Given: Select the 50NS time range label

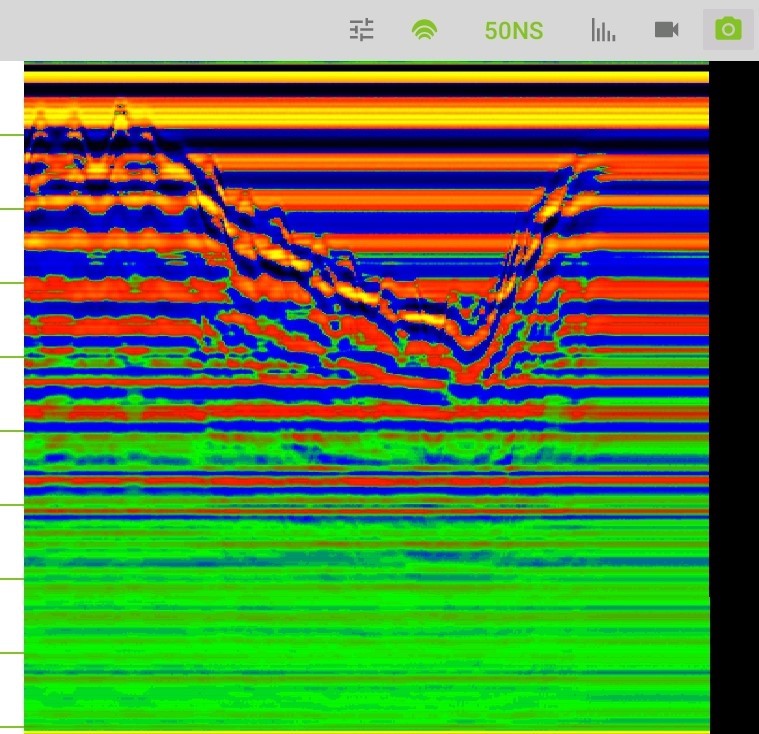Looking at the screenshot, I should [514, 31].
